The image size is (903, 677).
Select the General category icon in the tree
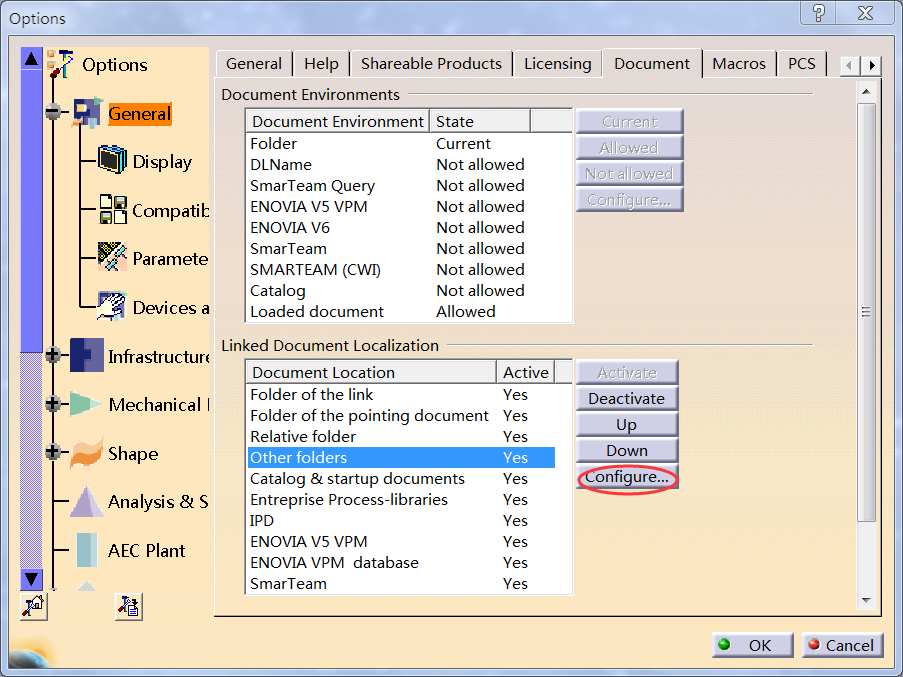[88, 112]
